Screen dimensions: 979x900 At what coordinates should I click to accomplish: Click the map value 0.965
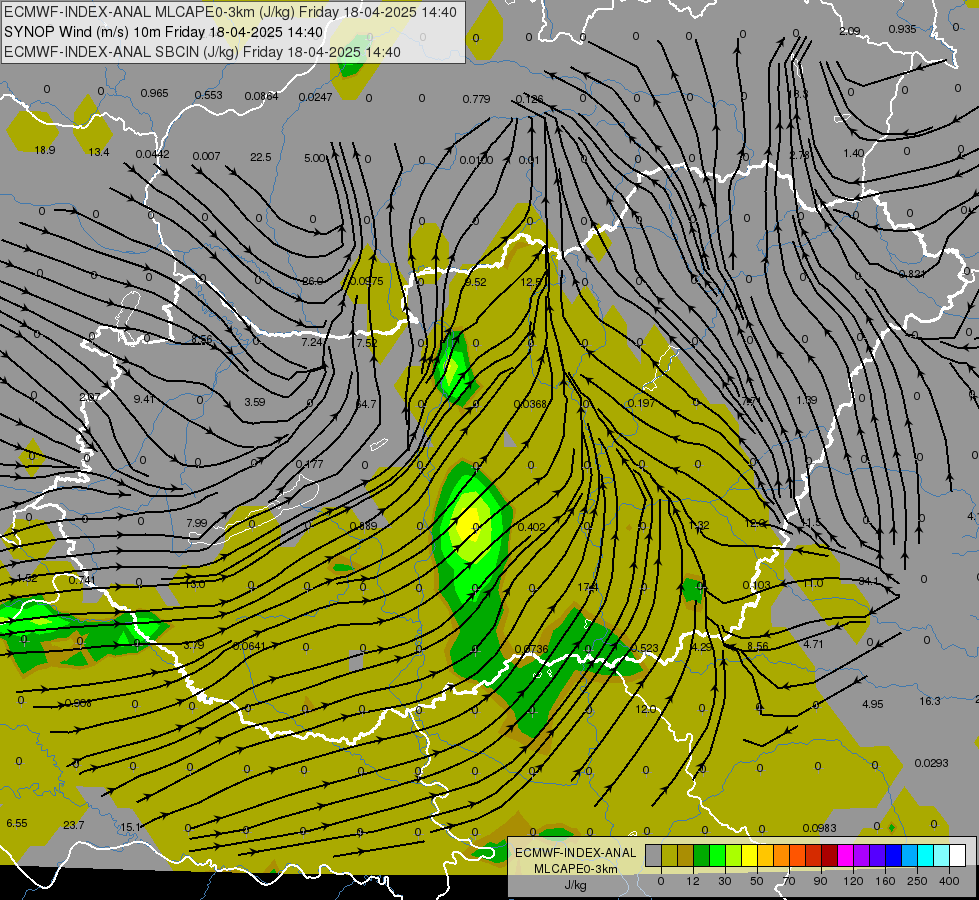[x=154, y=93]
